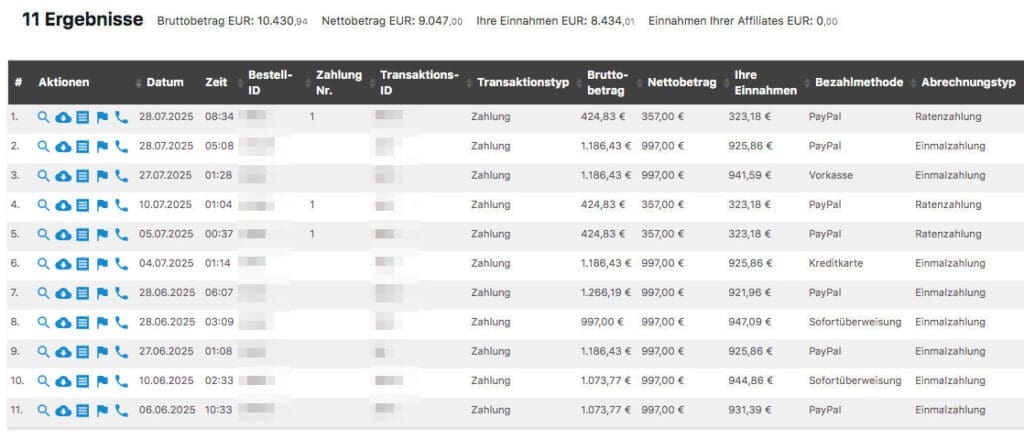Viewport: 1024px width, 440px height.
Task: Click the phone icon in row 5
Action: point(121,234)
